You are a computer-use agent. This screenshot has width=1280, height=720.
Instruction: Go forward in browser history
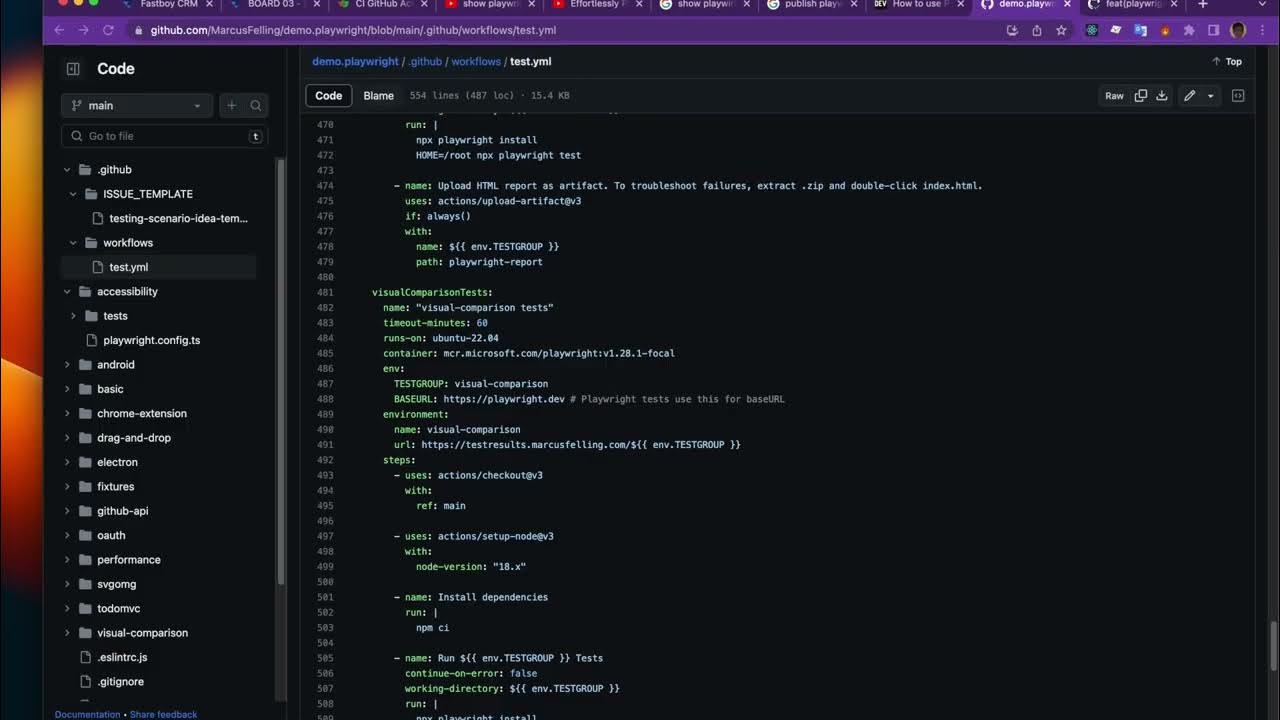[83, 30]
